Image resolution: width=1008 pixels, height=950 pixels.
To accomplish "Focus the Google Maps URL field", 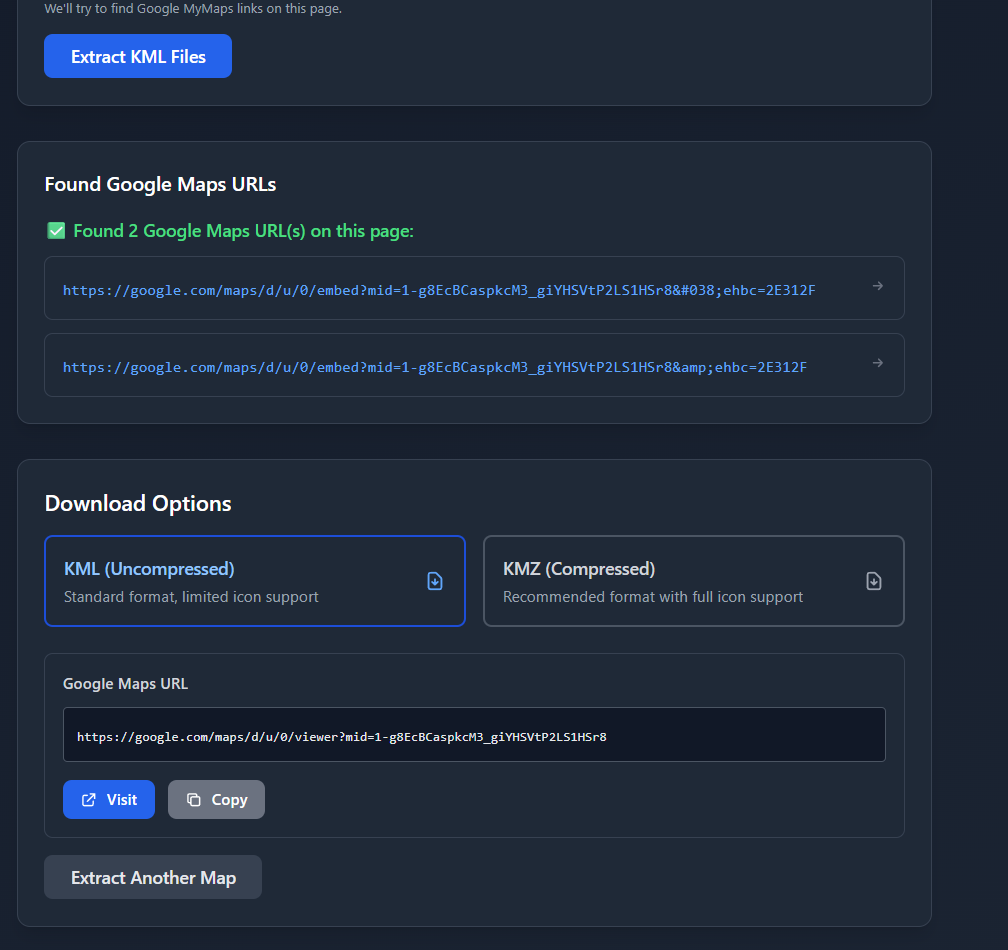I will click(474, 735).
